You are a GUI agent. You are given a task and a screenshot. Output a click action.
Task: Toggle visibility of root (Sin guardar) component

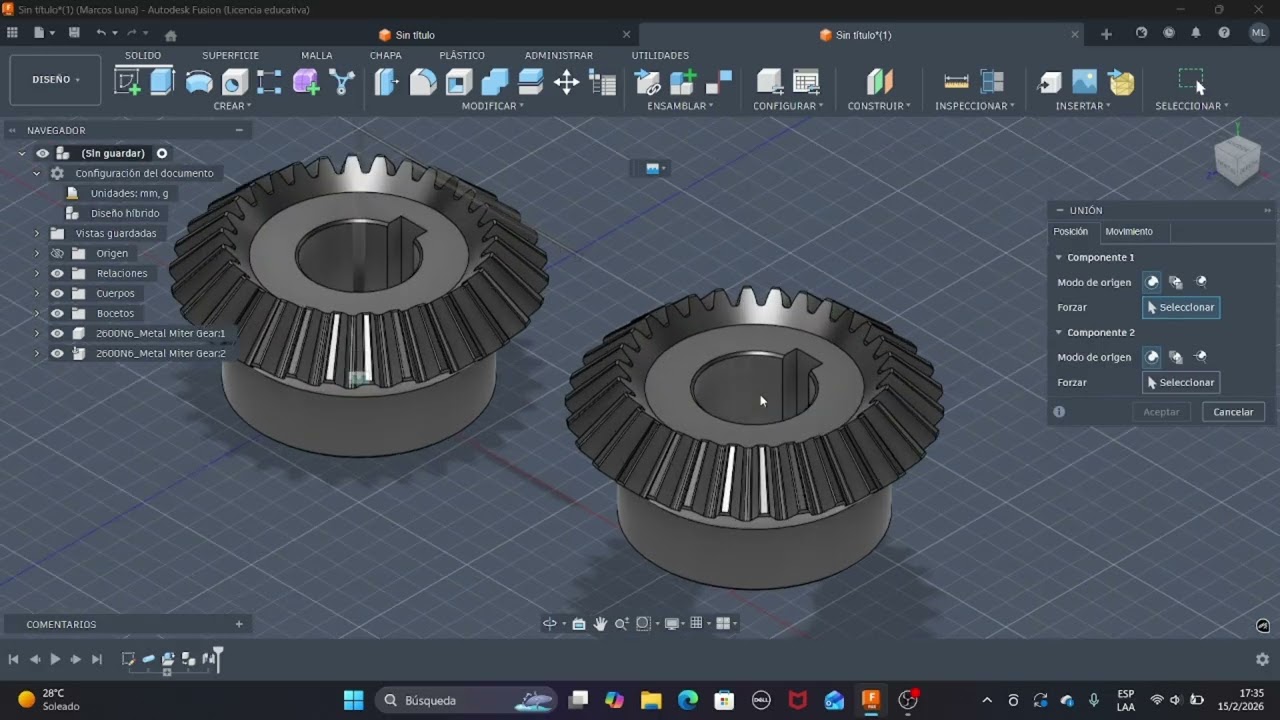42,153
